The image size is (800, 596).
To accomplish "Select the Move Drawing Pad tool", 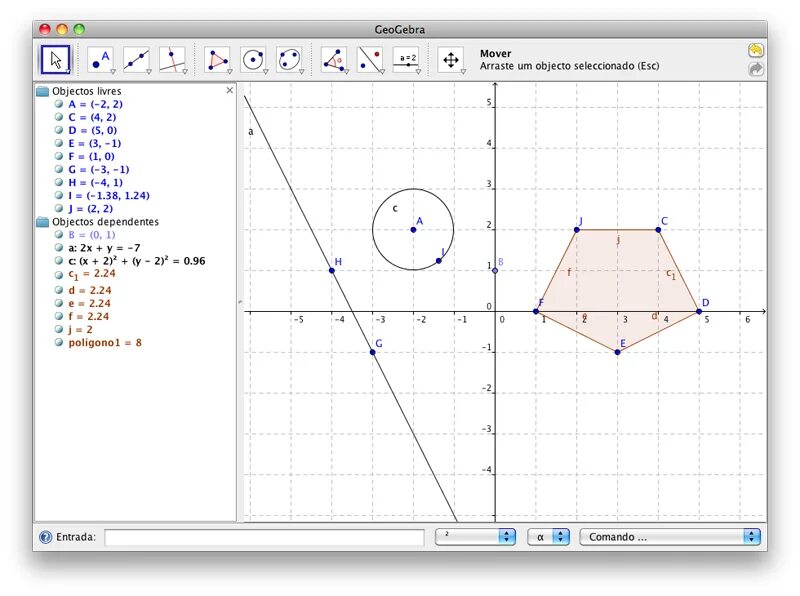I will 451,60.
